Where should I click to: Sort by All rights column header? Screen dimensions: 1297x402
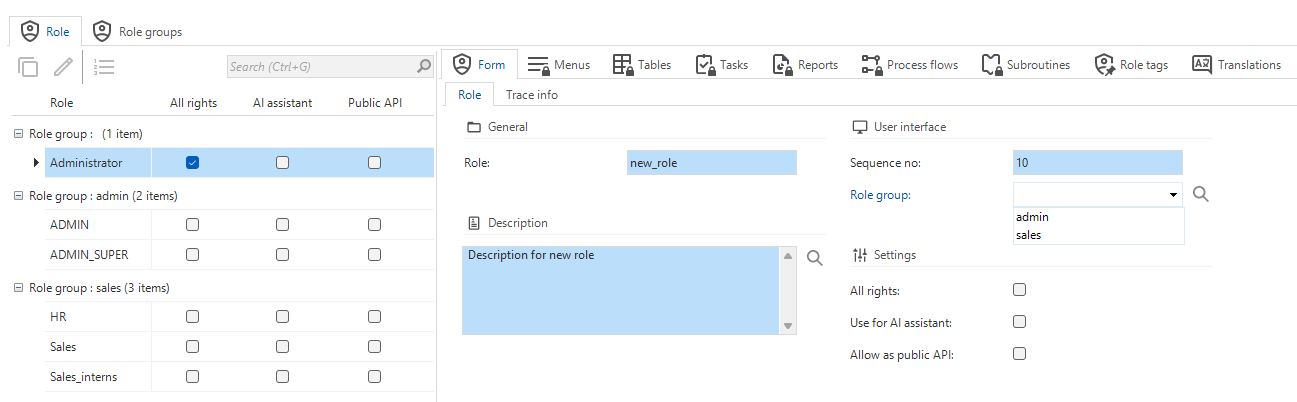[193, 103]
